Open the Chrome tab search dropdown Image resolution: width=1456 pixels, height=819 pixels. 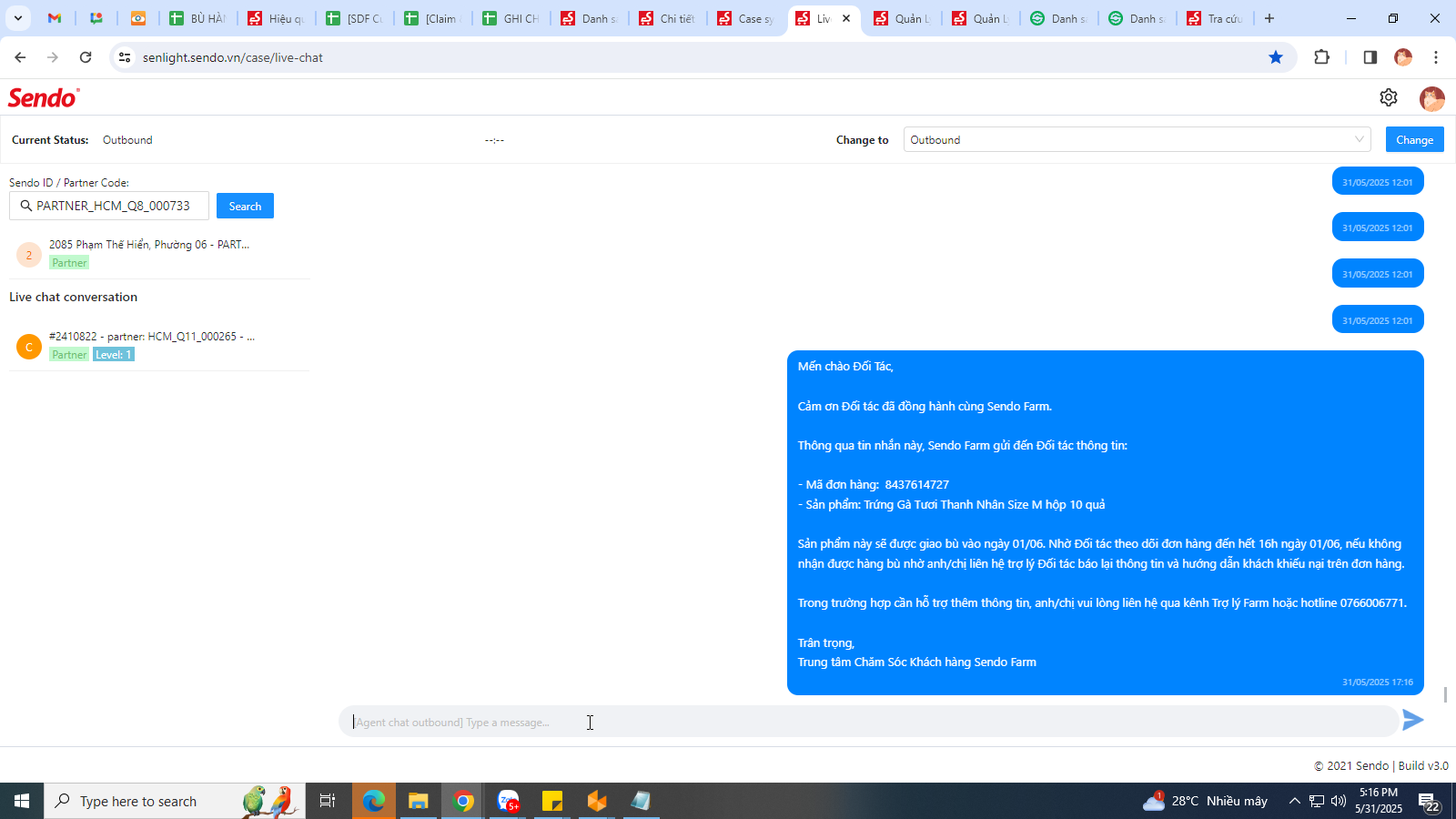(x=18, y=18)
